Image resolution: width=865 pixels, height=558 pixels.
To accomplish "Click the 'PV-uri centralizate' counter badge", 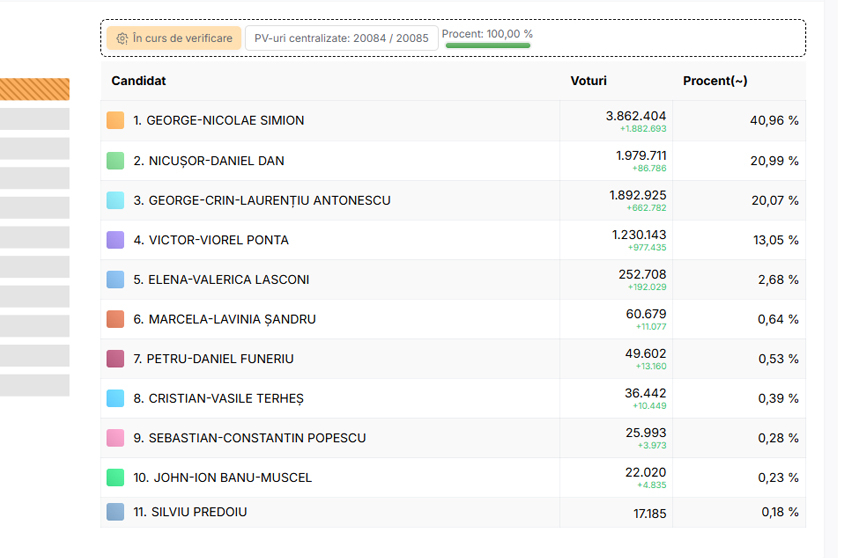I will pos(341,39).
